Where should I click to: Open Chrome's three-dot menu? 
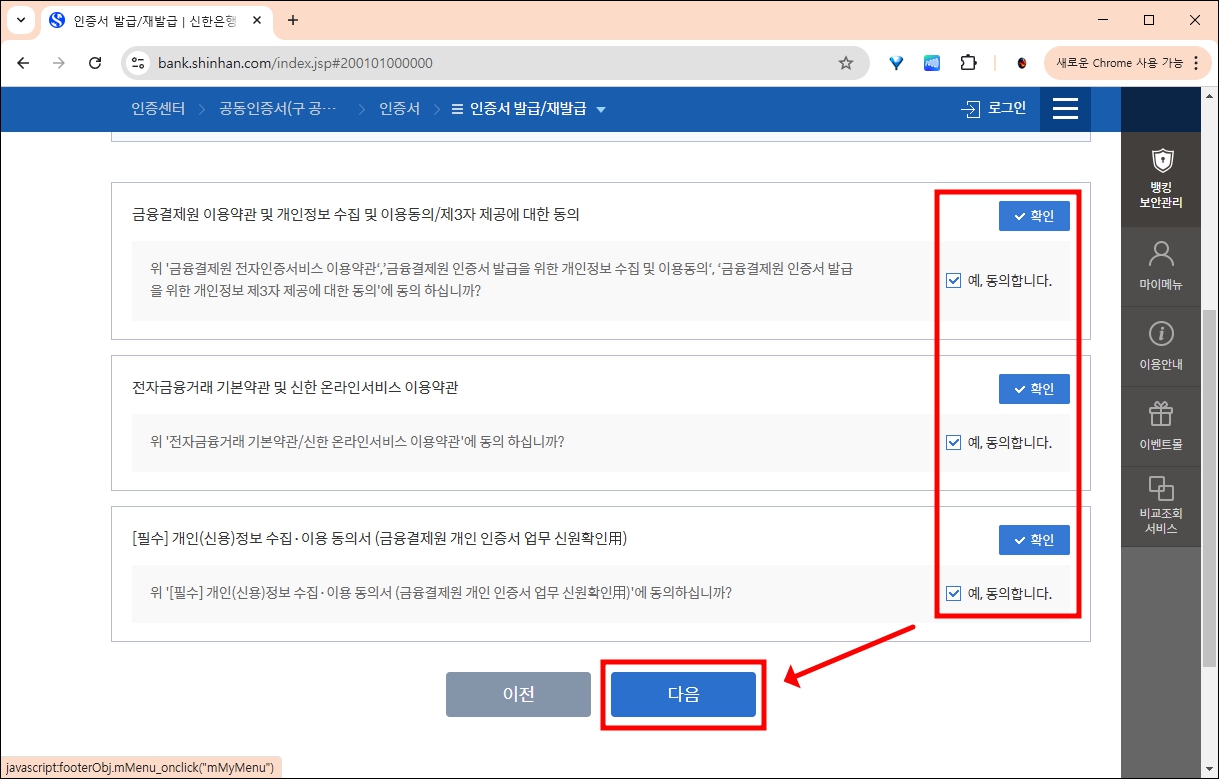(x=1197, y=62)
